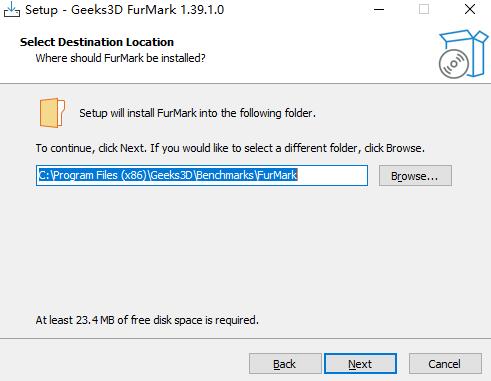Click the setup installer icon in title bar
This screenshot has width=491, height=381.
[x=11, y=9]
